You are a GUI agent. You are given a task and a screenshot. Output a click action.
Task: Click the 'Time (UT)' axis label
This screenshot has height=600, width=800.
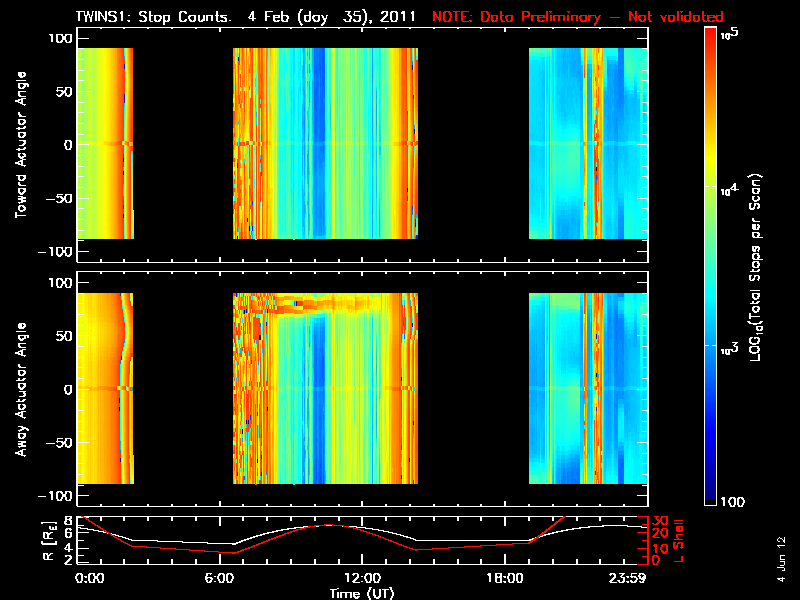pyautogui.click(x=362, y=593)
